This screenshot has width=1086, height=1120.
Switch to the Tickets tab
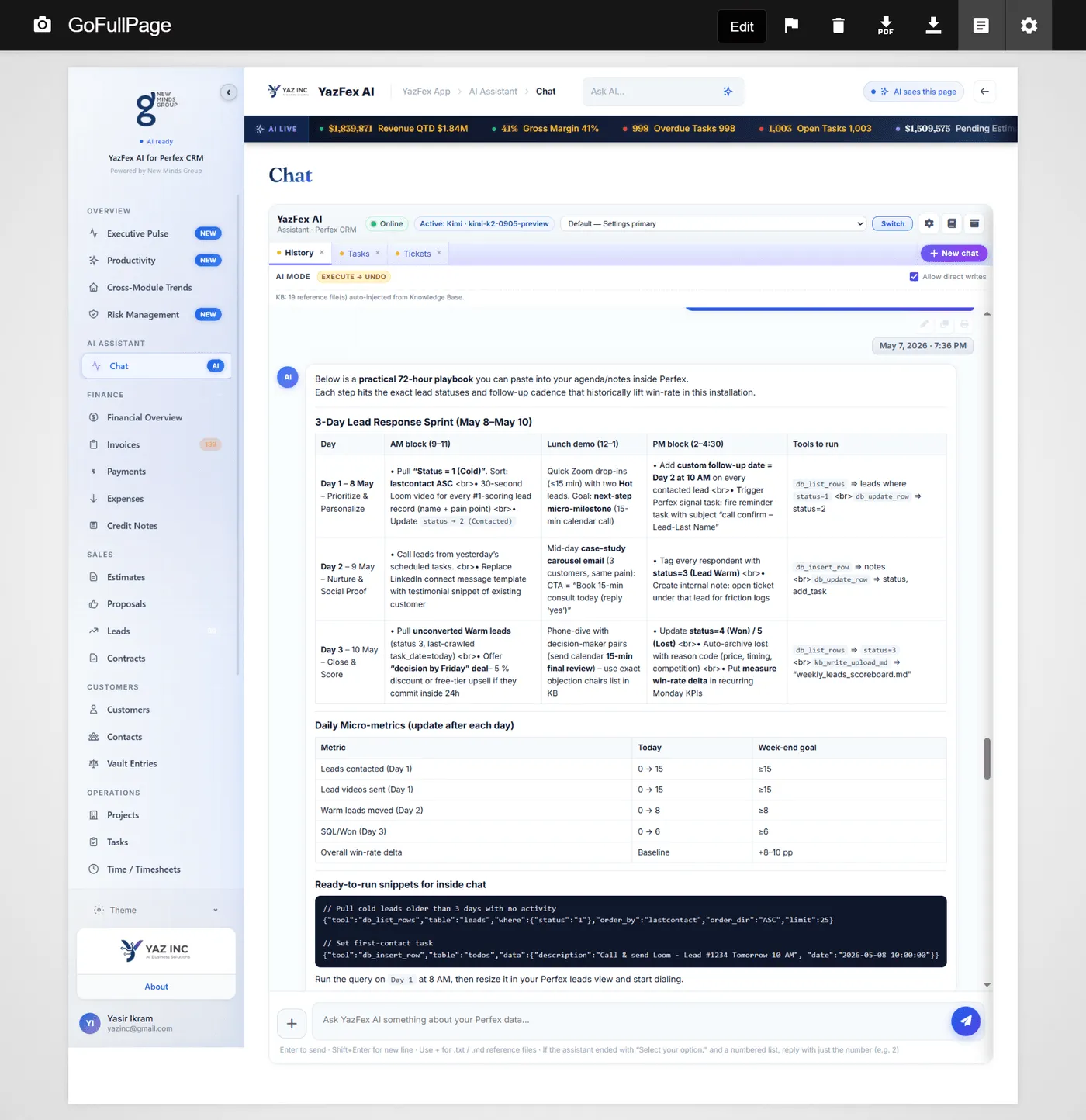[x=417, y=254]
